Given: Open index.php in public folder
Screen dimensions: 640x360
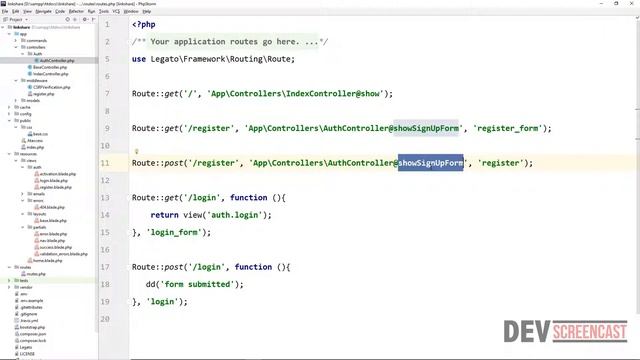Looking at the screenshot, I should click(32, 147).
